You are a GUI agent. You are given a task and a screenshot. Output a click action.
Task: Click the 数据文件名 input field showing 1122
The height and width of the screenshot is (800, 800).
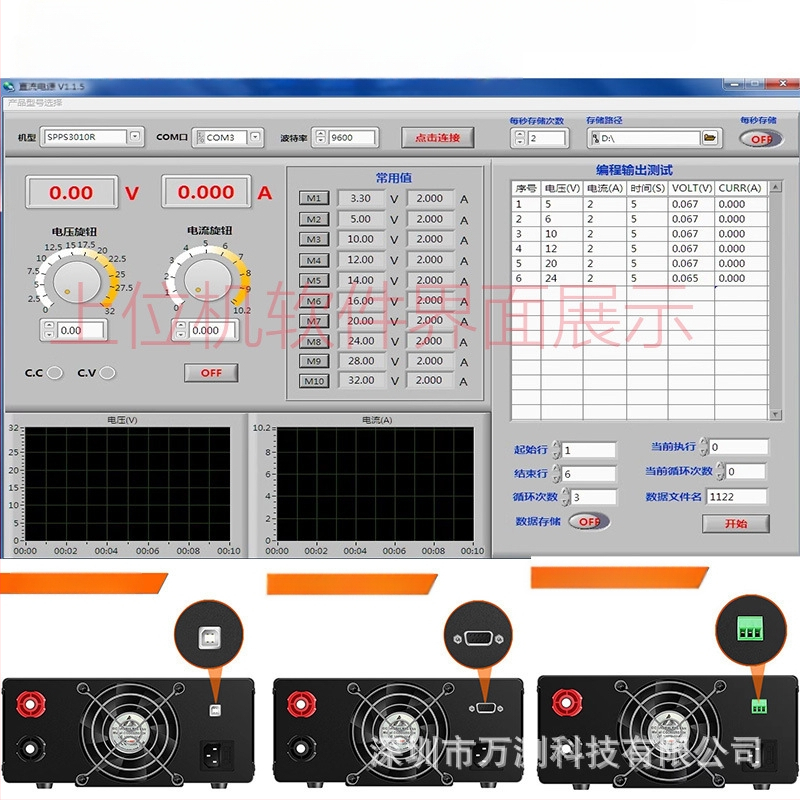click(736, 496)
